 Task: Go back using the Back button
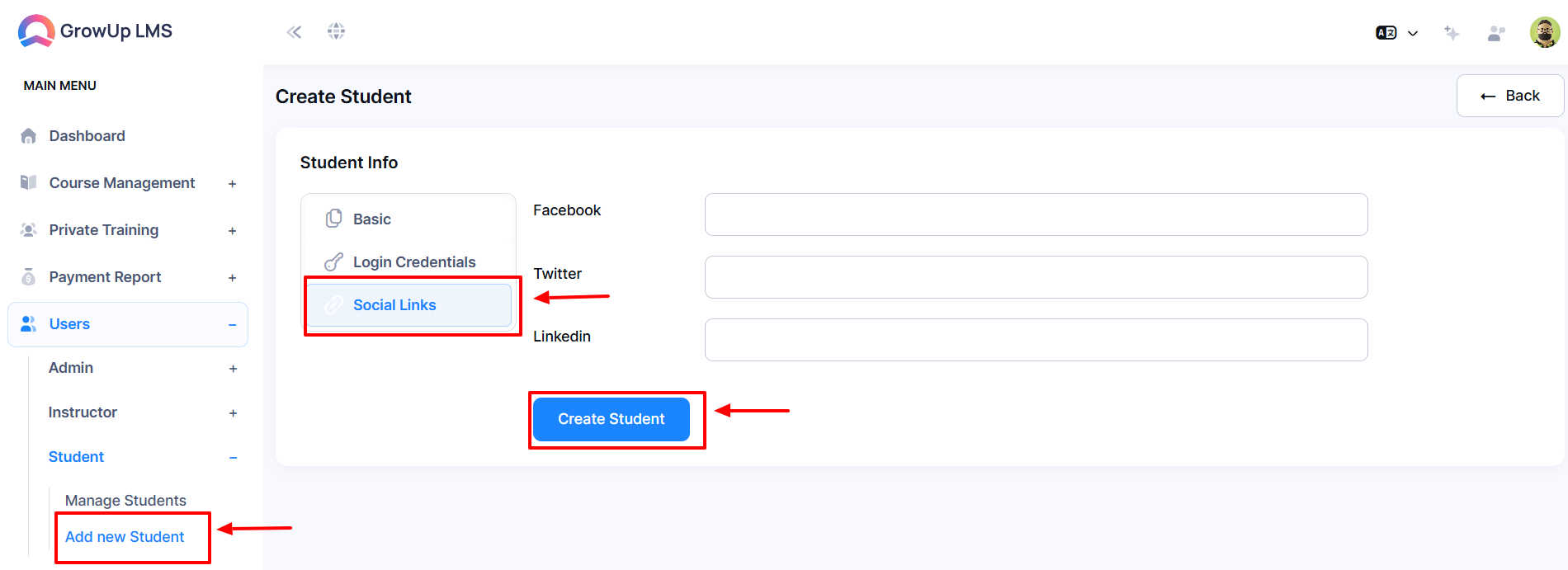1510,96
